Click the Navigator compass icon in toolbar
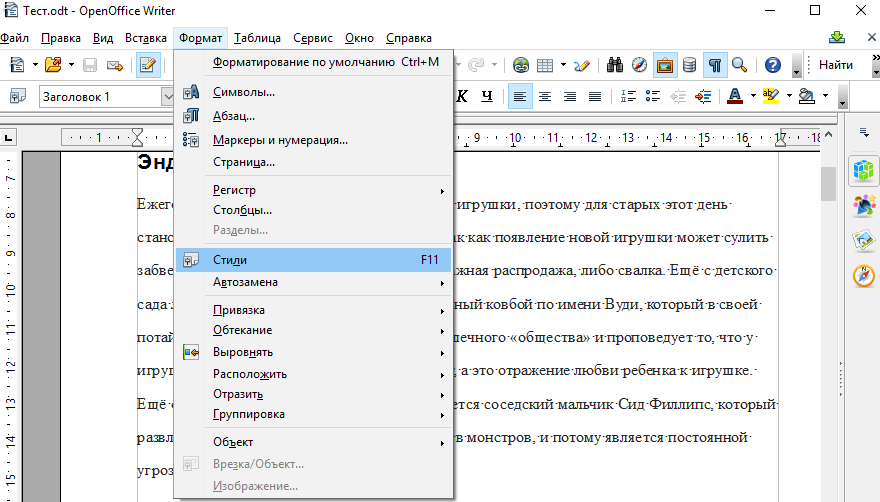Image resolution: width=880 pixels, height=502 pixels. pyautogui.click(x=640, y=65)
